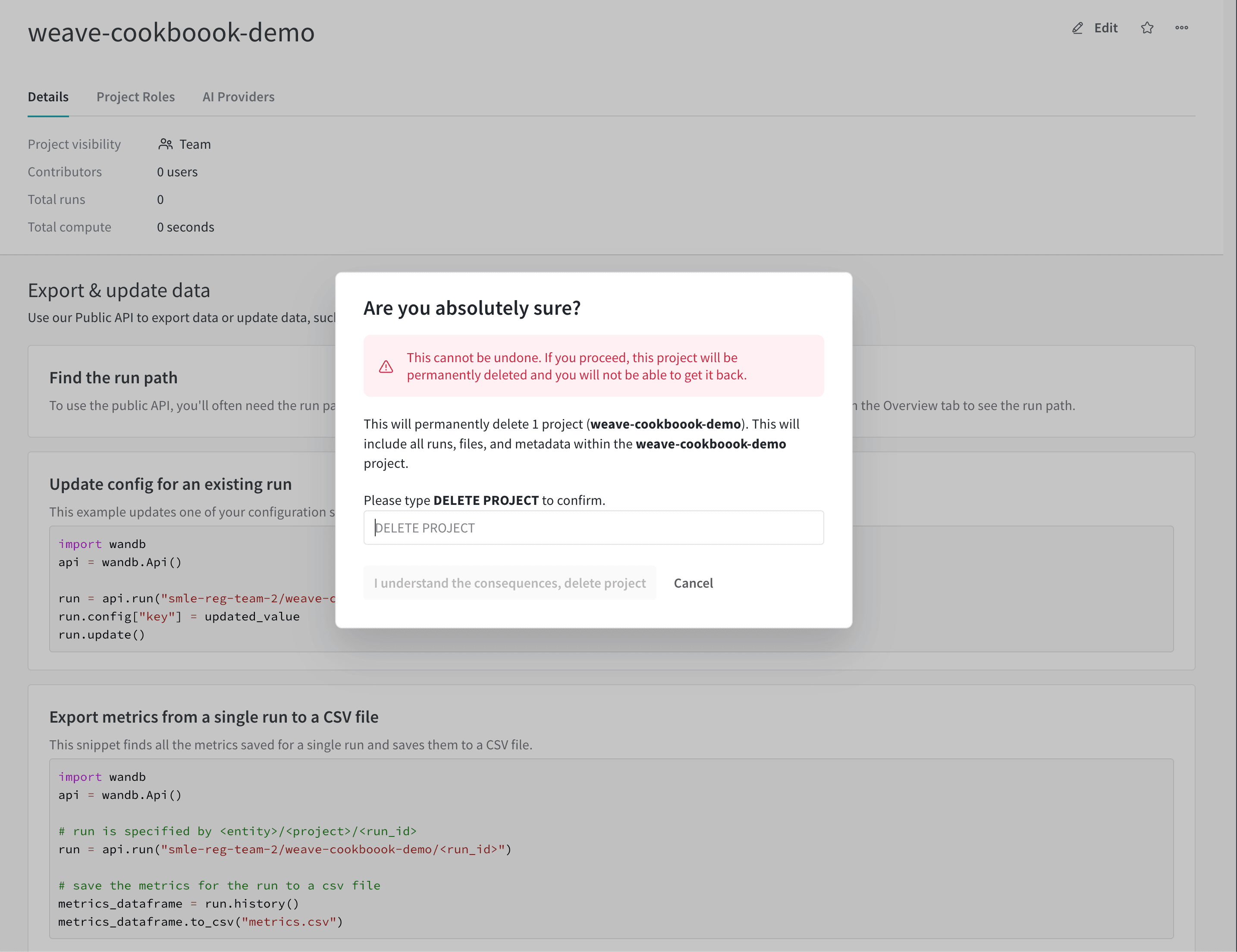This screenshot has width=1237, height=952.
Task: Open the AI Providers tab
Action: coord(239,97)
